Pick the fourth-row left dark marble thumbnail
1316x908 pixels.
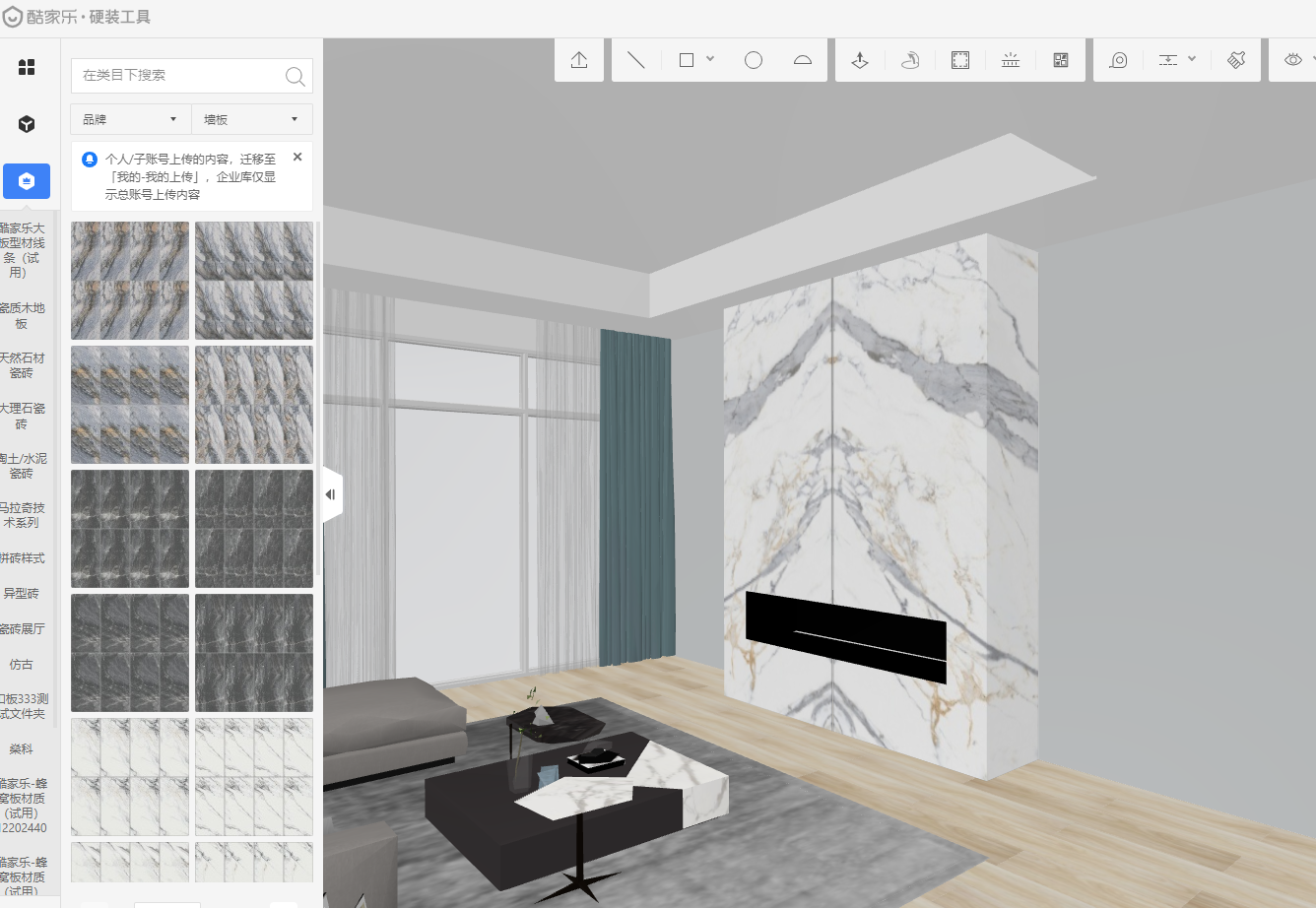[x=130, y=653]
